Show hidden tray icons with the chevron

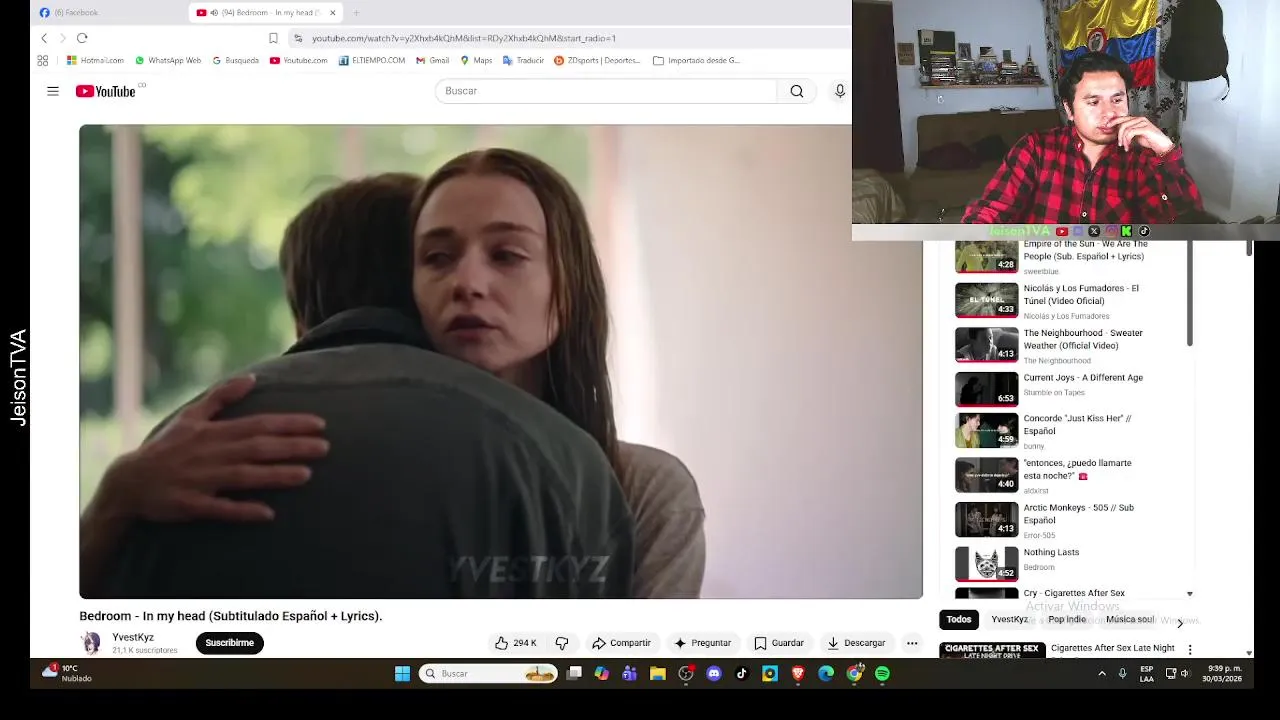[x=1102, y=674]
